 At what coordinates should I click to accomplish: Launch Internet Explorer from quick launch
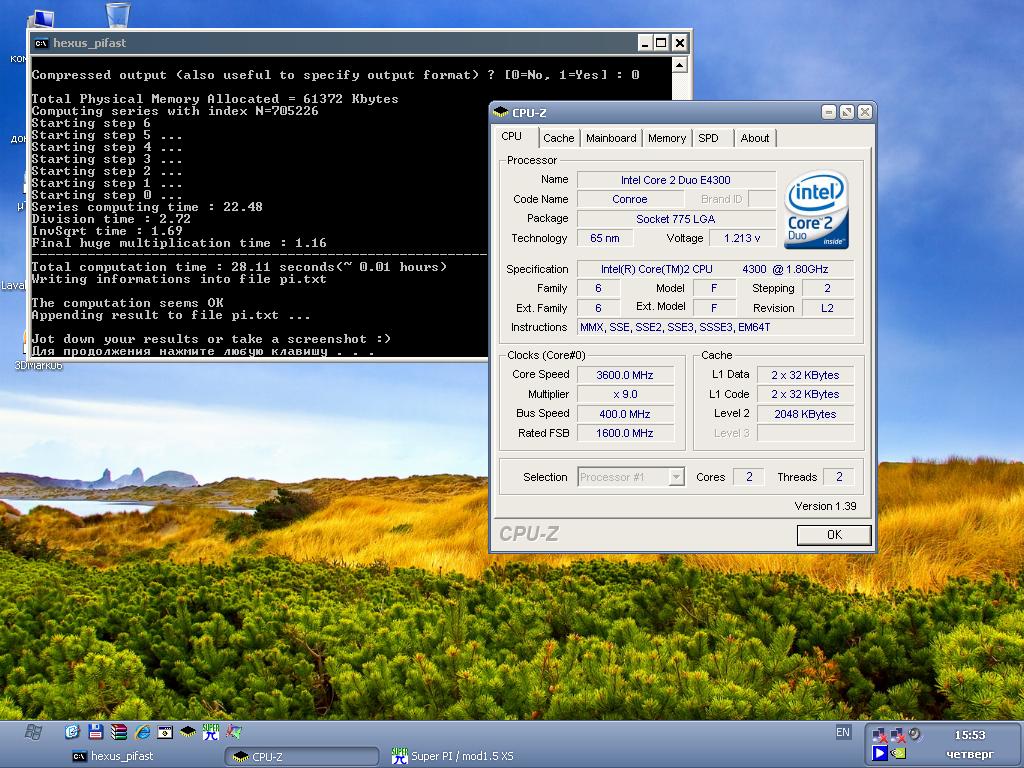[142, 732]
